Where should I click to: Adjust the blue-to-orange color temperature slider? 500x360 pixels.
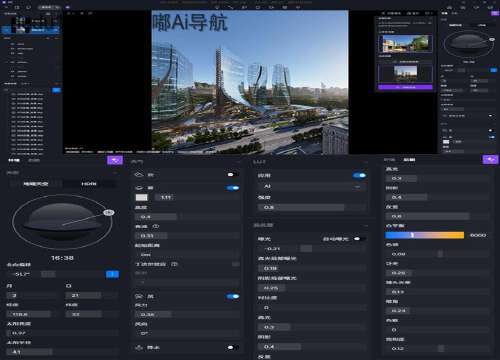[x=424, y=235]
